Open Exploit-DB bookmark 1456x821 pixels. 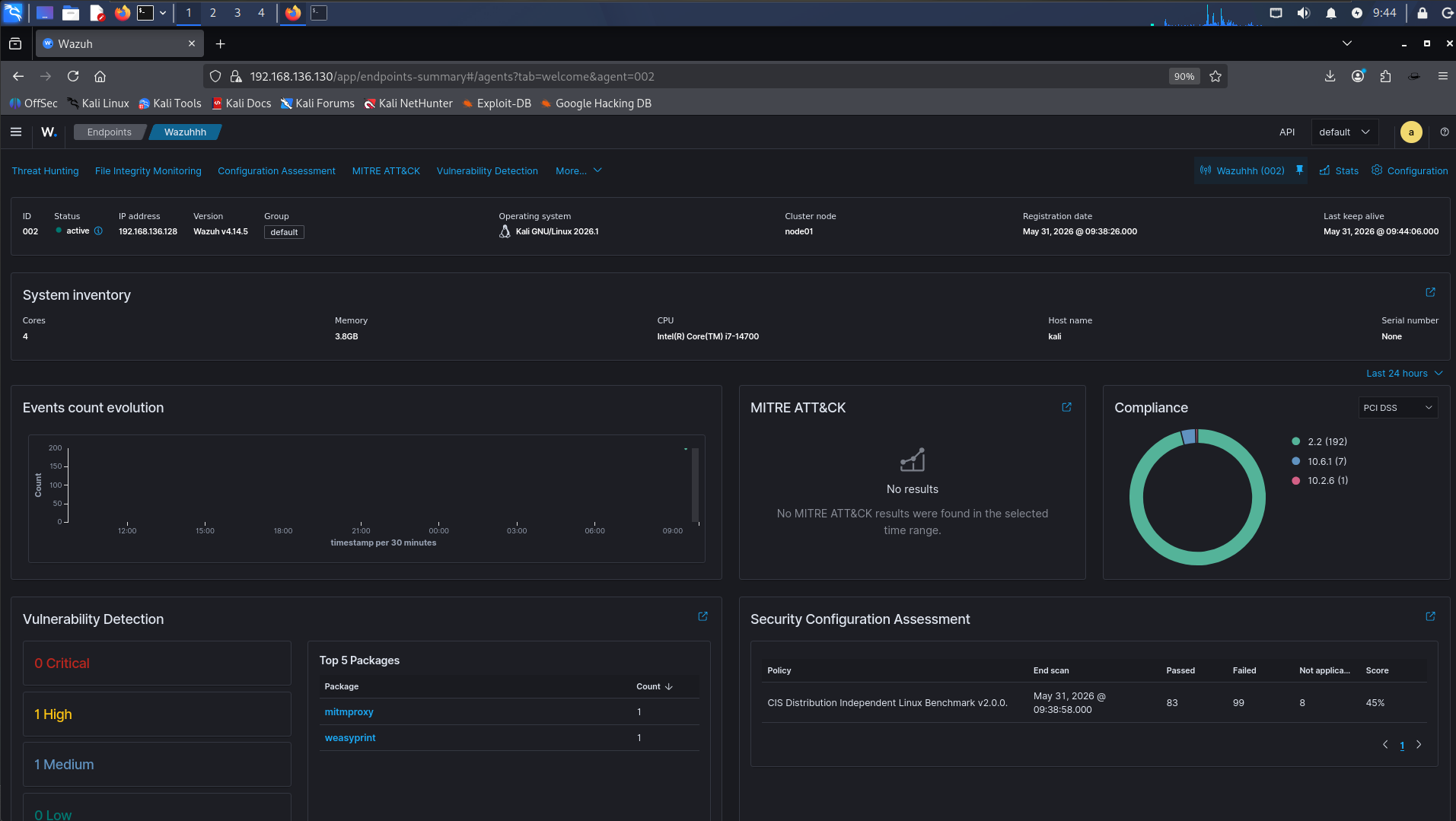click(x=496, y=103)
